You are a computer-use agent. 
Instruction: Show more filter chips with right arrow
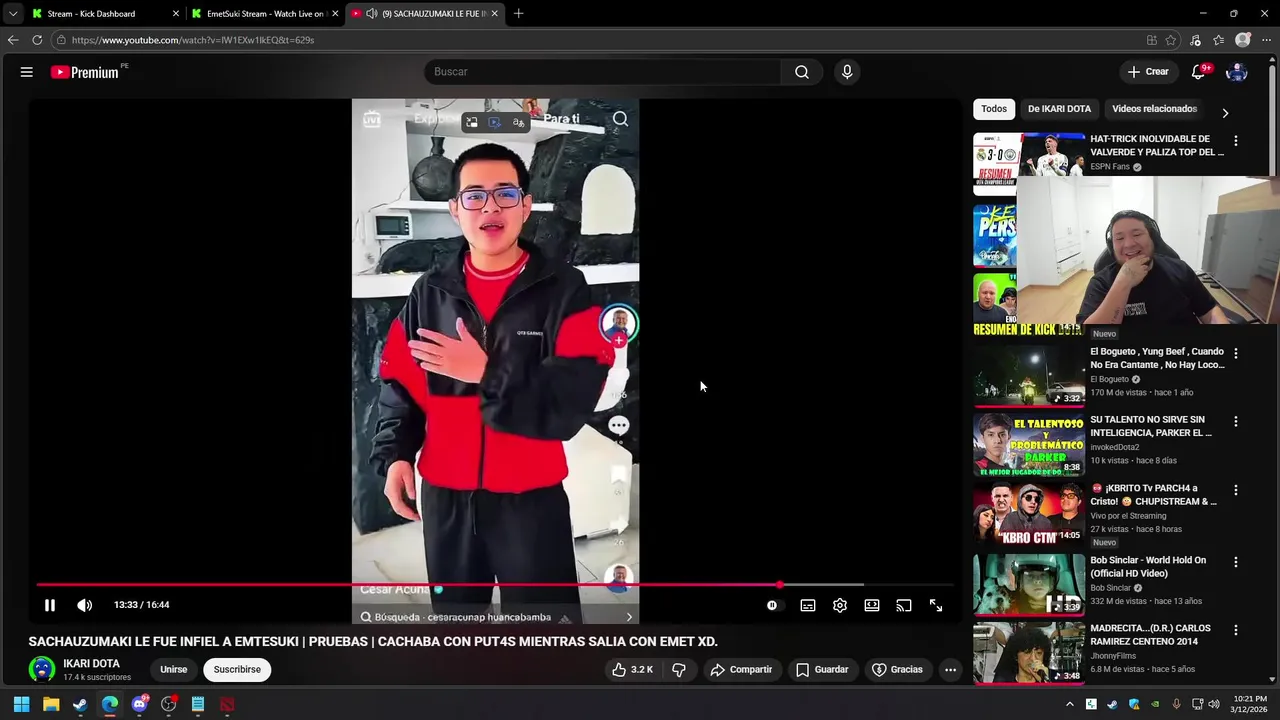[x=1225, y=113]
